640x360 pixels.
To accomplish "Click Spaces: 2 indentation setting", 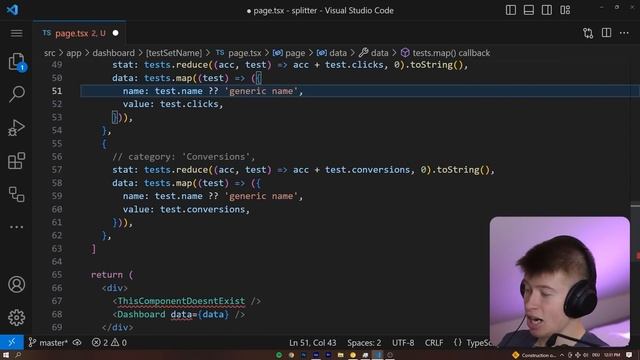I will pyautogui.click(x=364, y=342).
